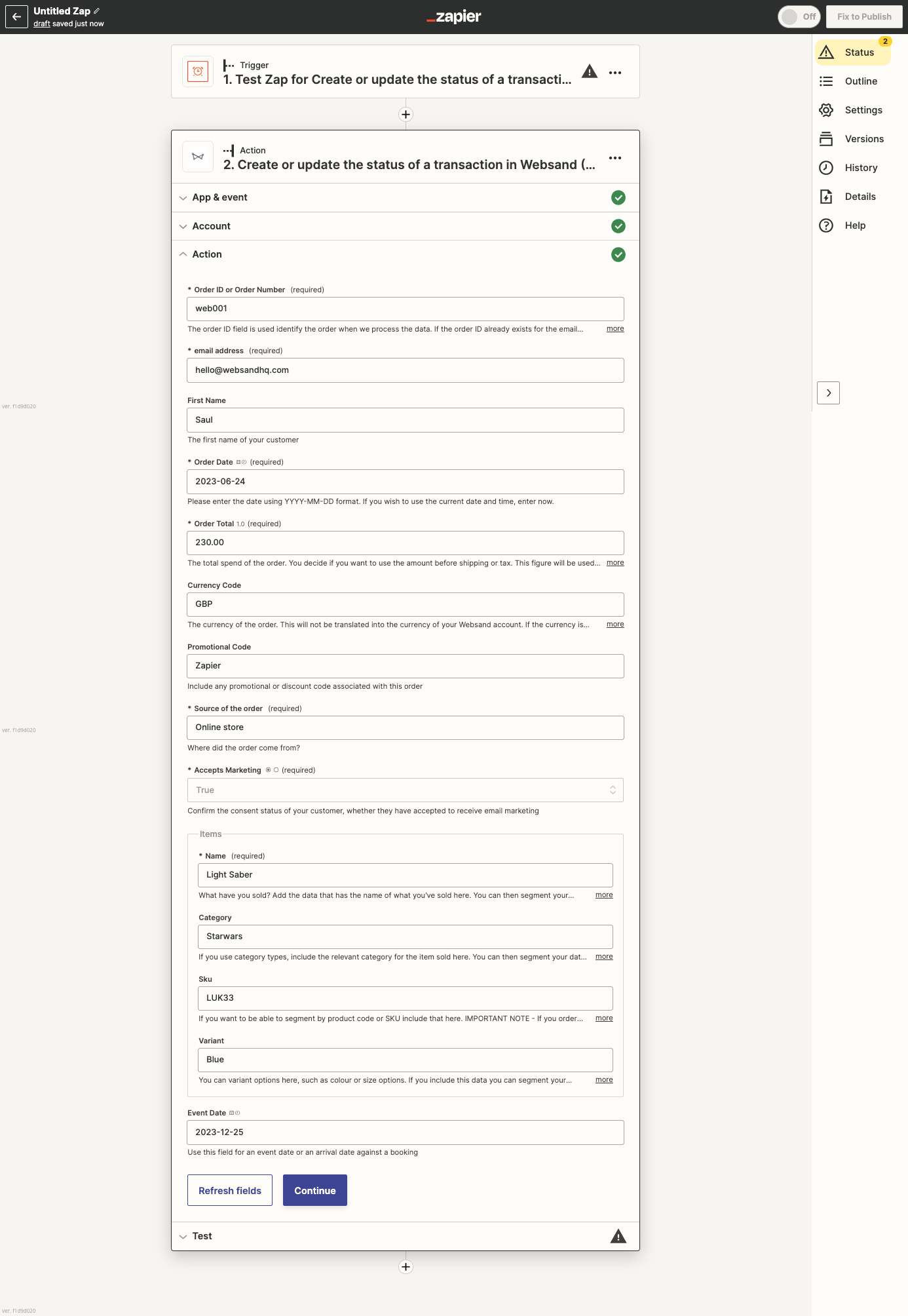
Task: Click the Currency Code field with GBP
Action: [x=406, y=604]
